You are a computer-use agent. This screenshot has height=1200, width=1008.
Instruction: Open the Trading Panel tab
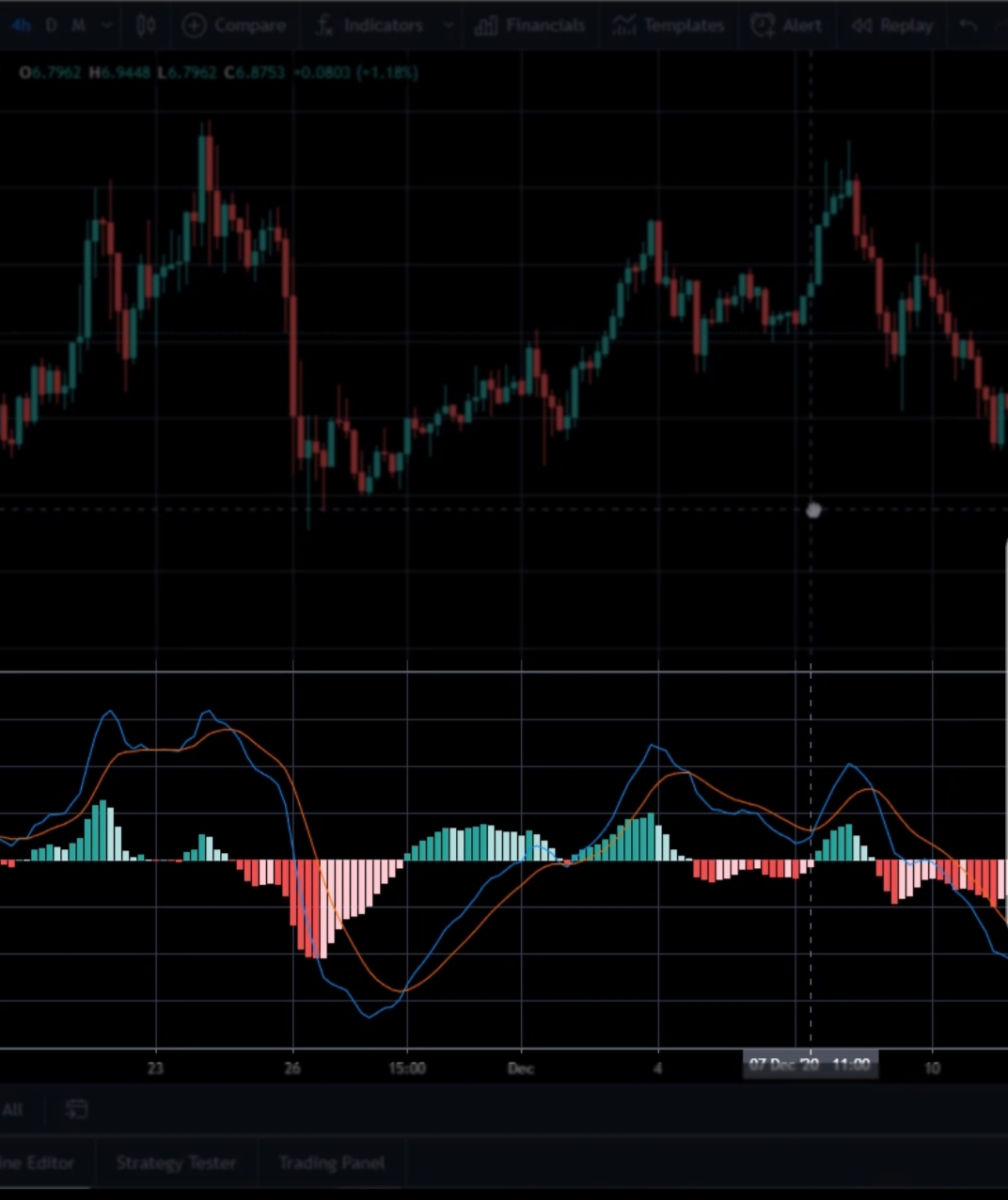tap(331, 1163)
